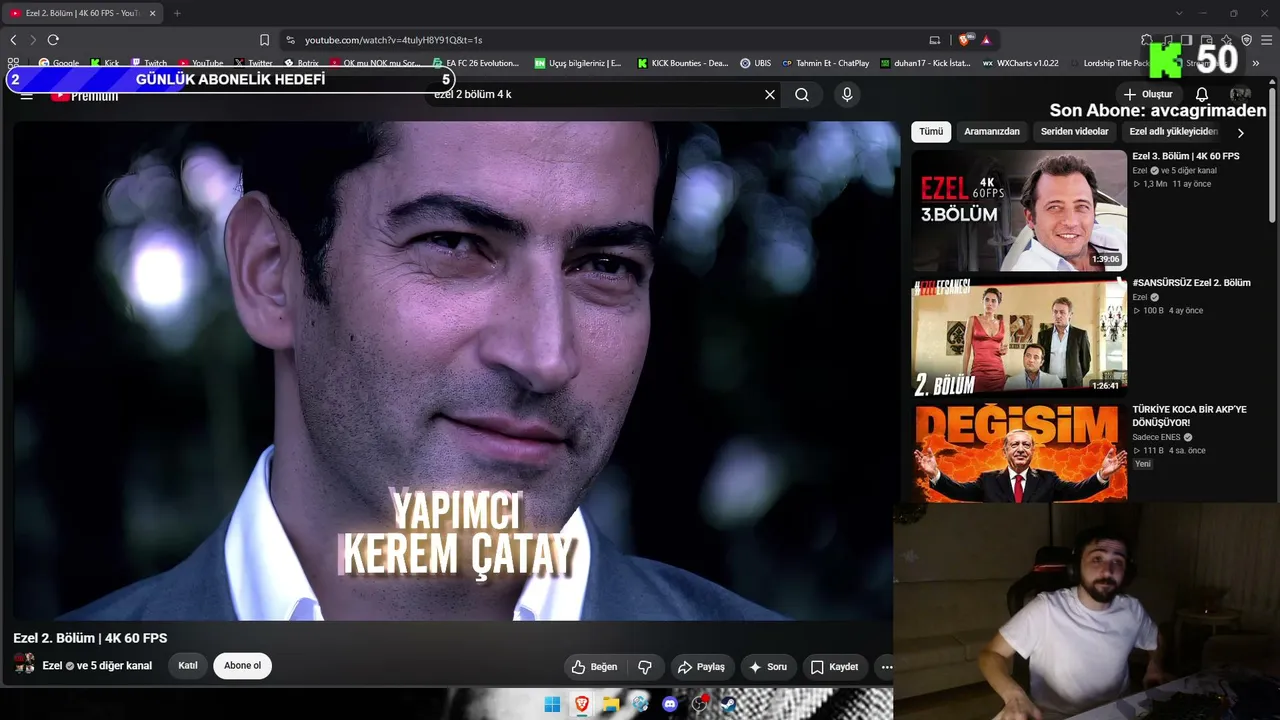Dislike the video with the thumbs-down

tap(645, 667)
